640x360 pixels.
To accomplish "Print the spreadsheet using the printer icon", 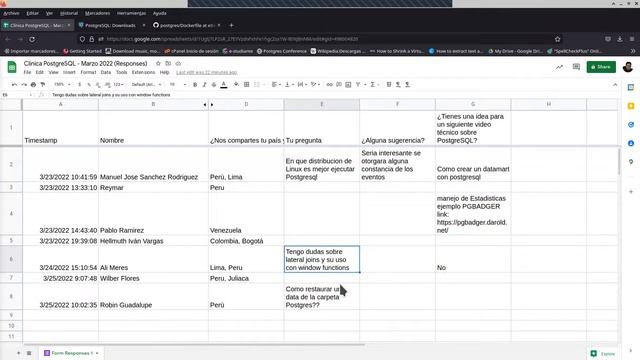I will (x=33, y=84).
